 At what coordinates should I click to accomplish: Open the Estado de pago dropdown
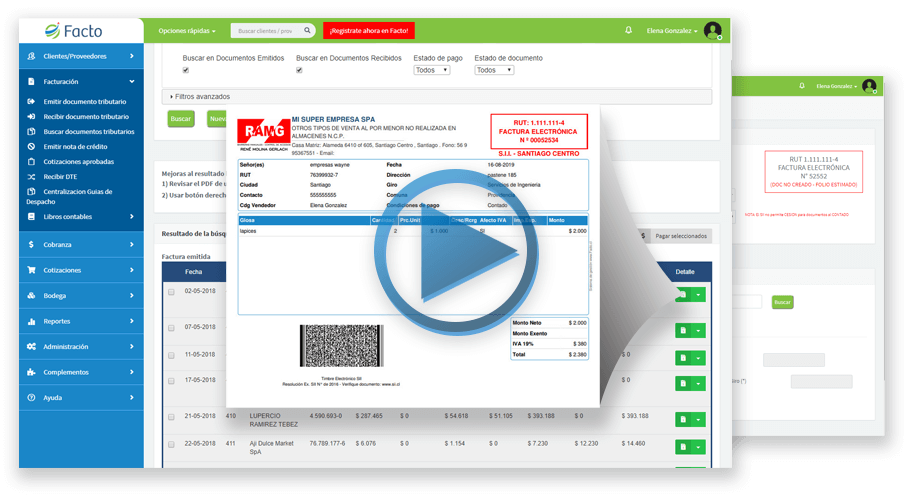coord(431,70)
